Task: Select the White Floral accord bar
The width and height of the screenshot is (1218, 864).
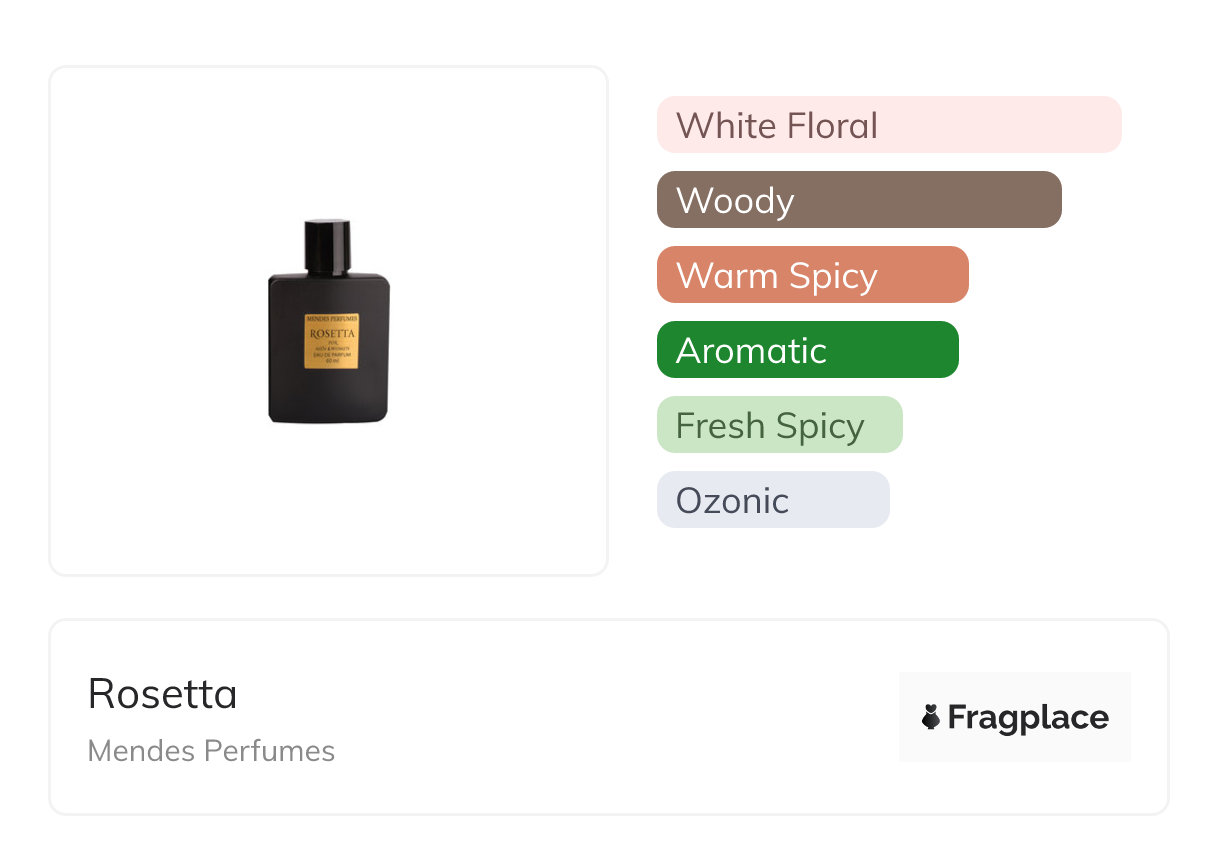Action: (888, 125)
